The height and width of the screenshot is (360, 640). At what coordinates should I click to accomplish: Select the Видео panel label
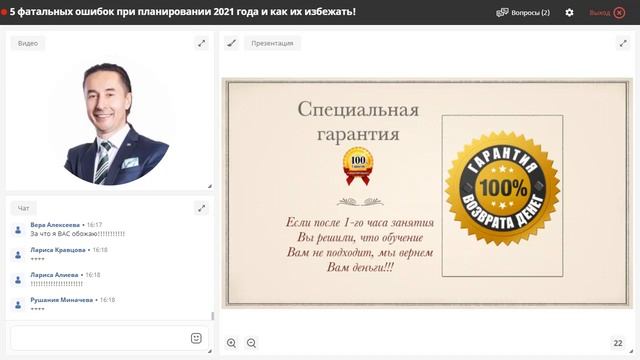tap(28, 43)
